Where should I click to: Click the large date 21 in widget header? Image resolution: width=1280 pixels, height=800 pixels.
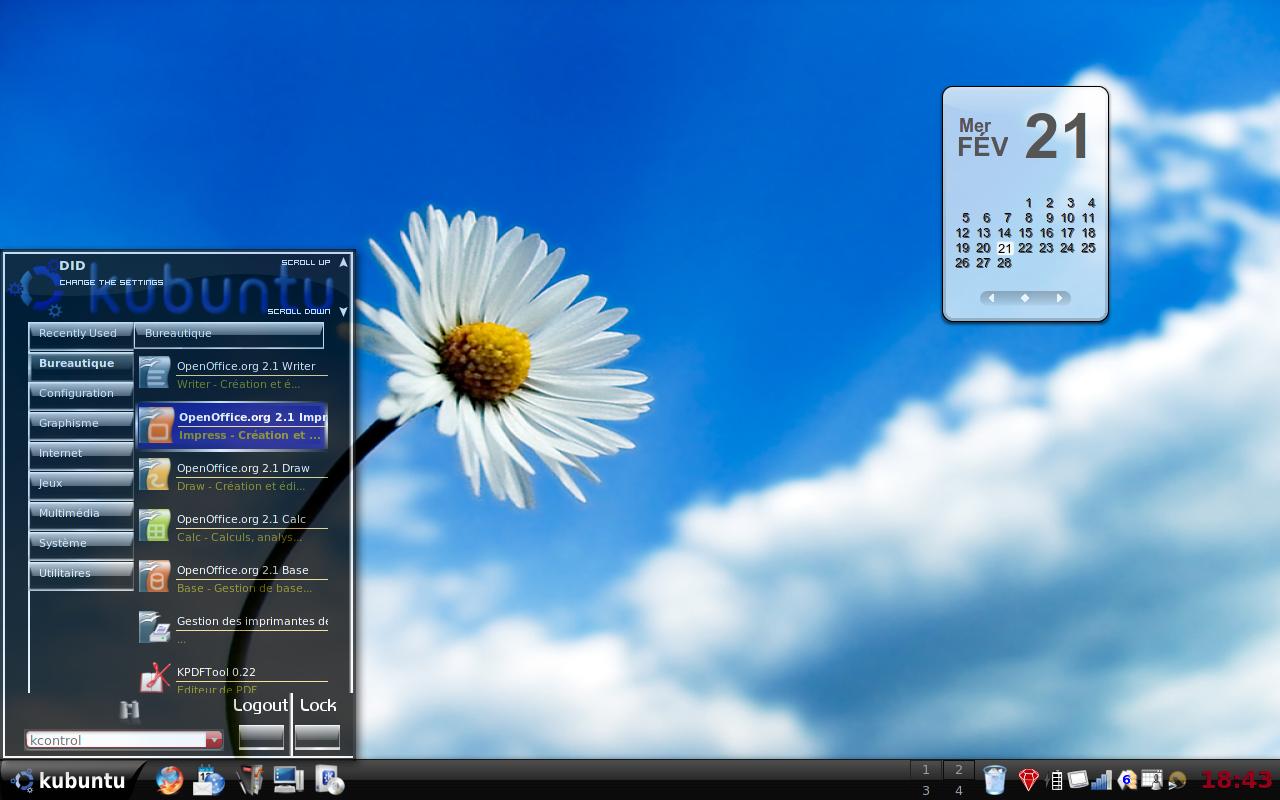click(x=1058, y=136)
